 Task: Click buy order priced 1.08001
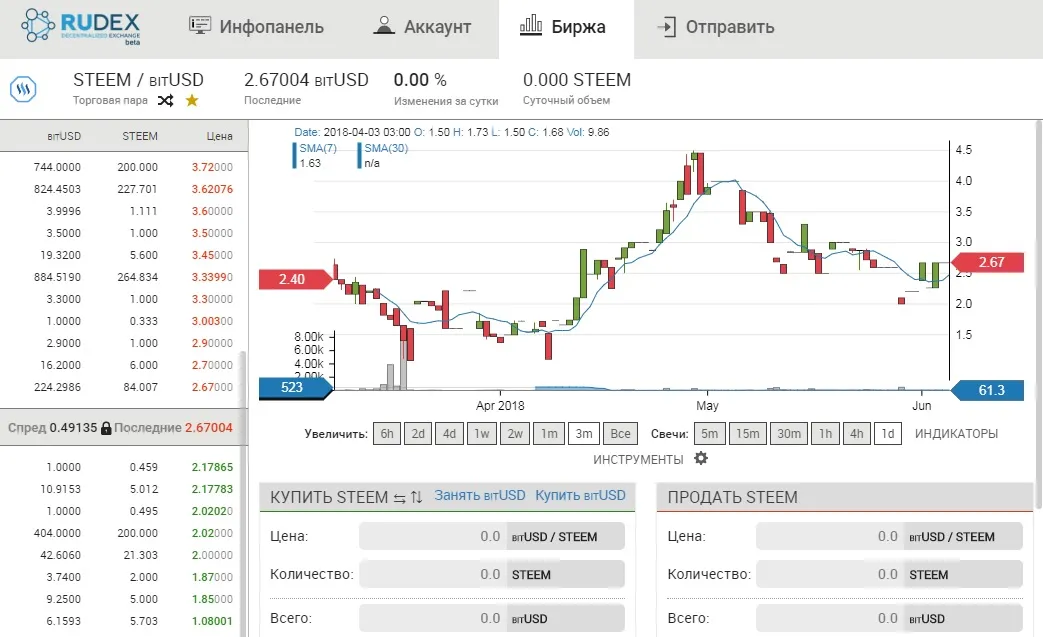click(x=124, y=620)
